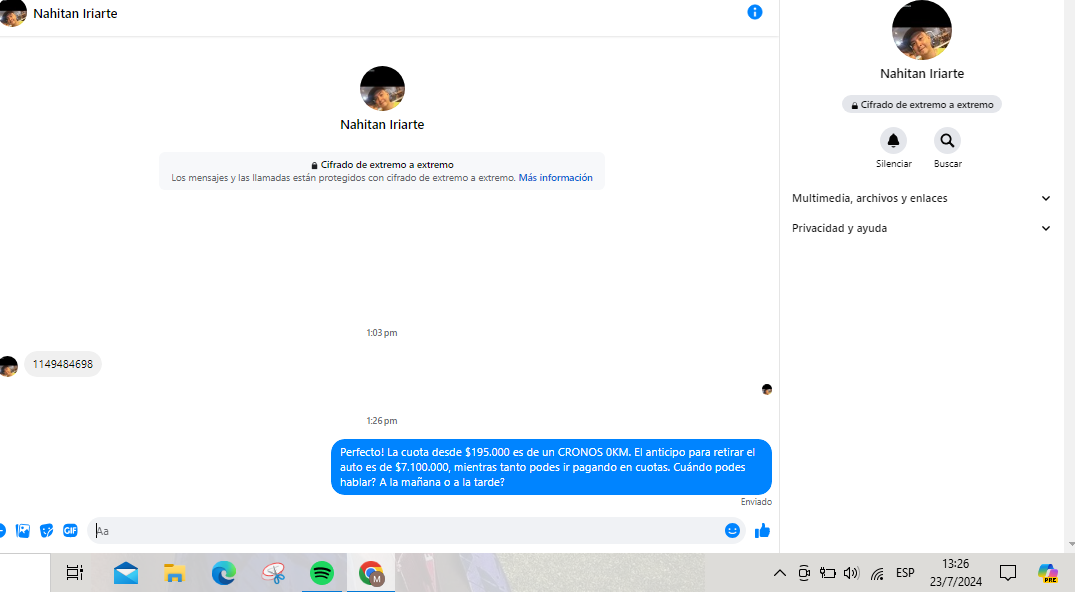Viewport: 1075px width, 592px height.
Task: Switch to Spotify on the taskbar
Action: [x=322, y=573]
